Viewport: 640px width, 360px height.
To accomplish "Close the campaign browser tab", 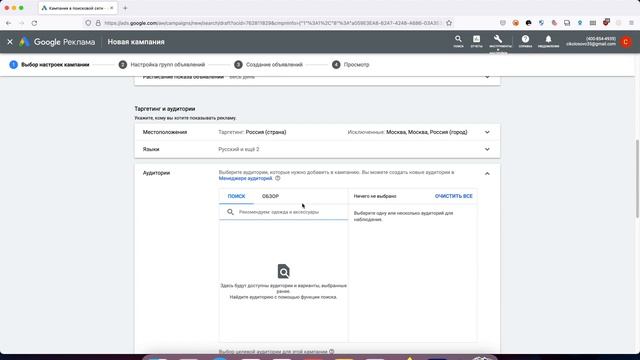I will point(112,8).
